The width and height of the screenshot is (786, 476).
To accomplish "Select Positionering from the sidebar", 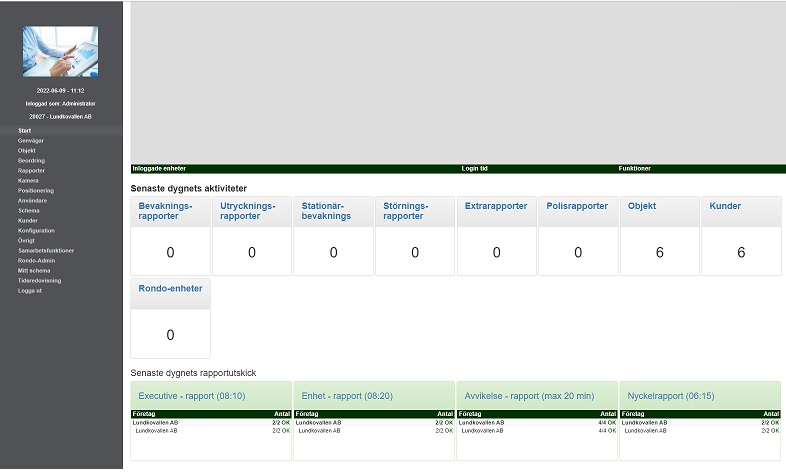I will (36, 190).
